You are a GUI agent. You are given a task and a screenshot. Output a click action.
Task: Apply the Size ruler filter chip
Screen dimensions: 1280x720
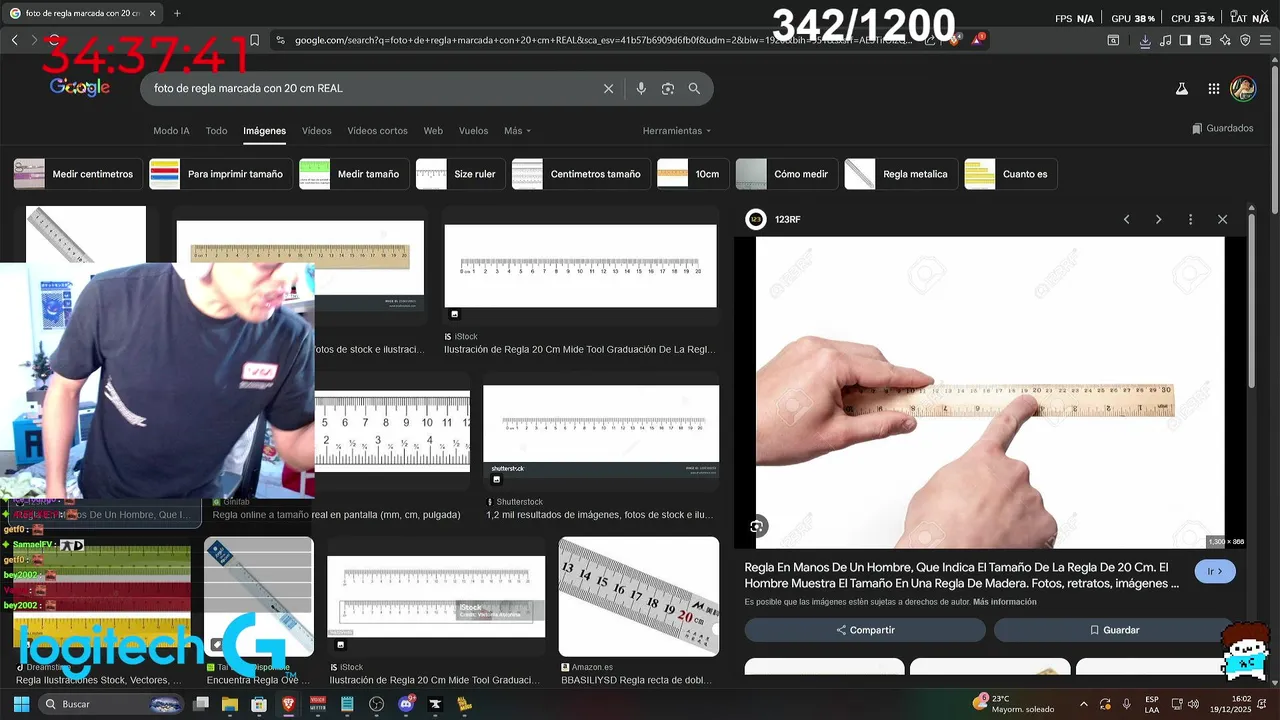pos(460,174)
